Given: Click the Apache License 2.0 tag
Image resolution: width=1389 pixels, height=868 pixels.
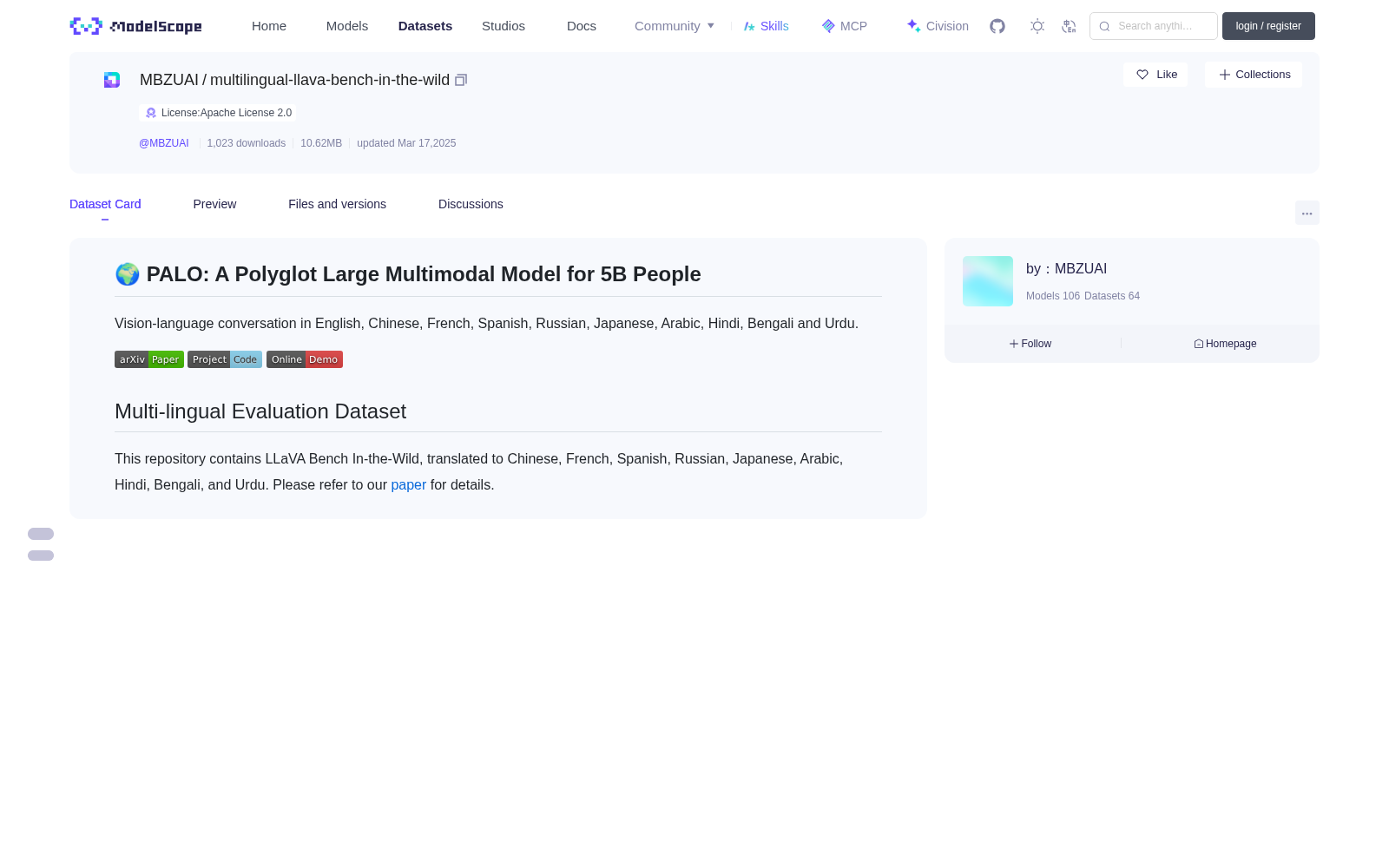Looking at the screenshot, I should (218, 113).
